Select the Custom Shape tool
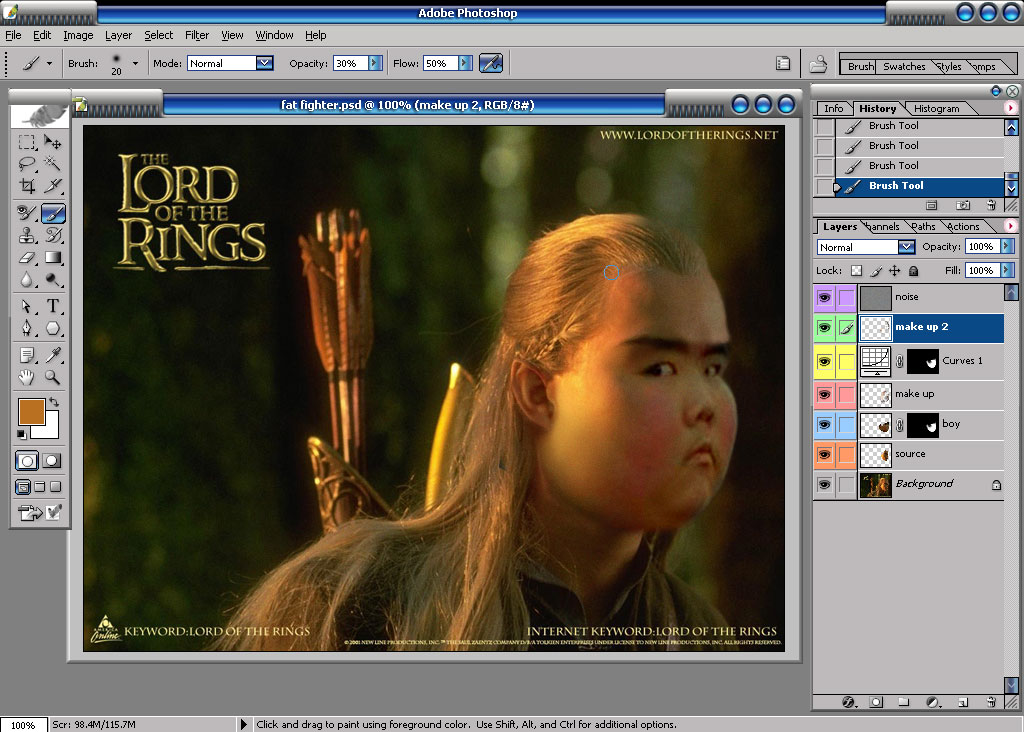The image size is (1024, 732). [53, 328]
